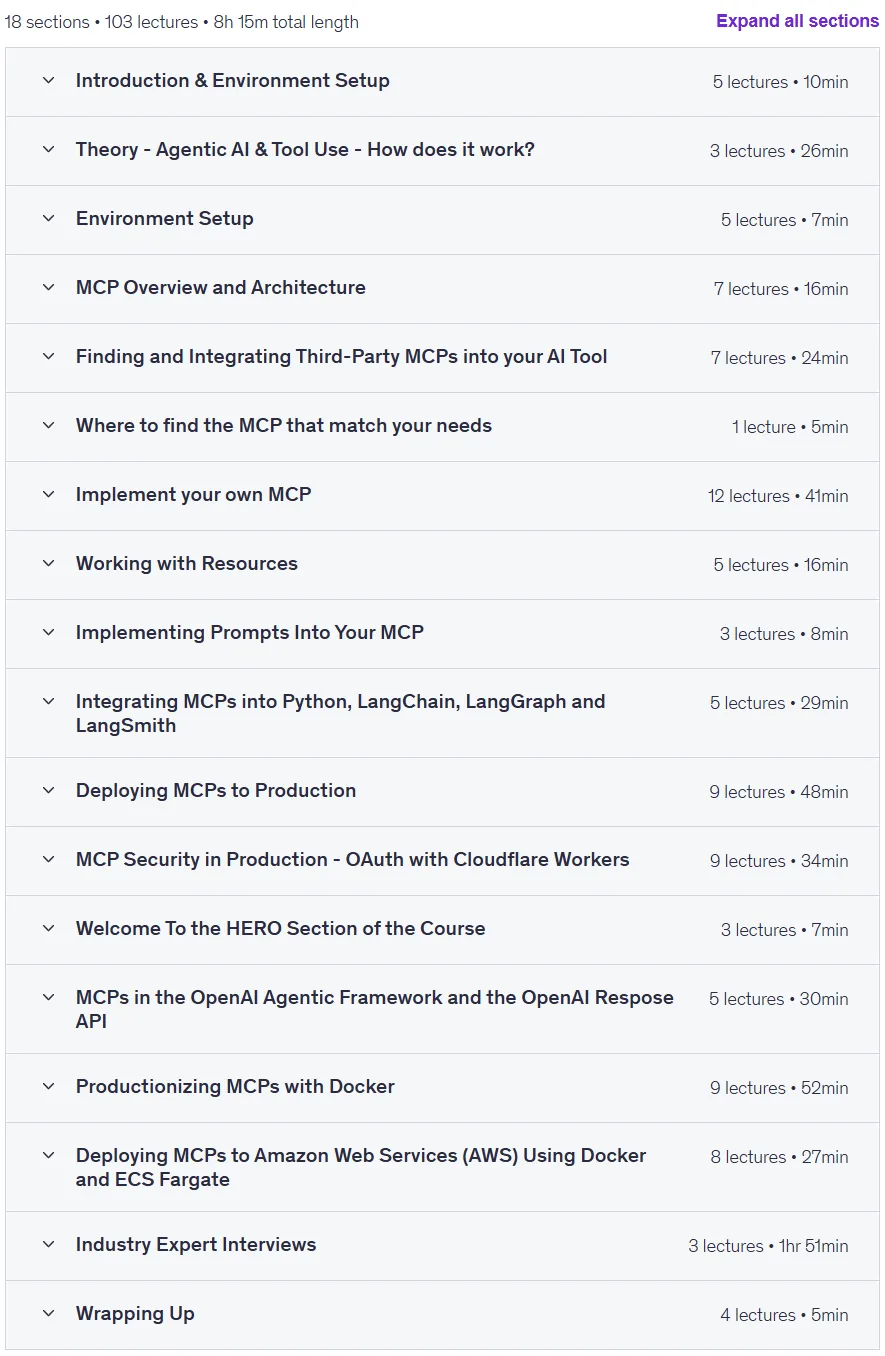Viewport: 885px width, 1356px height.
Task: Expand chevron for Implement your own MCP
Action: pyautogui.click(x=48, y=495)
